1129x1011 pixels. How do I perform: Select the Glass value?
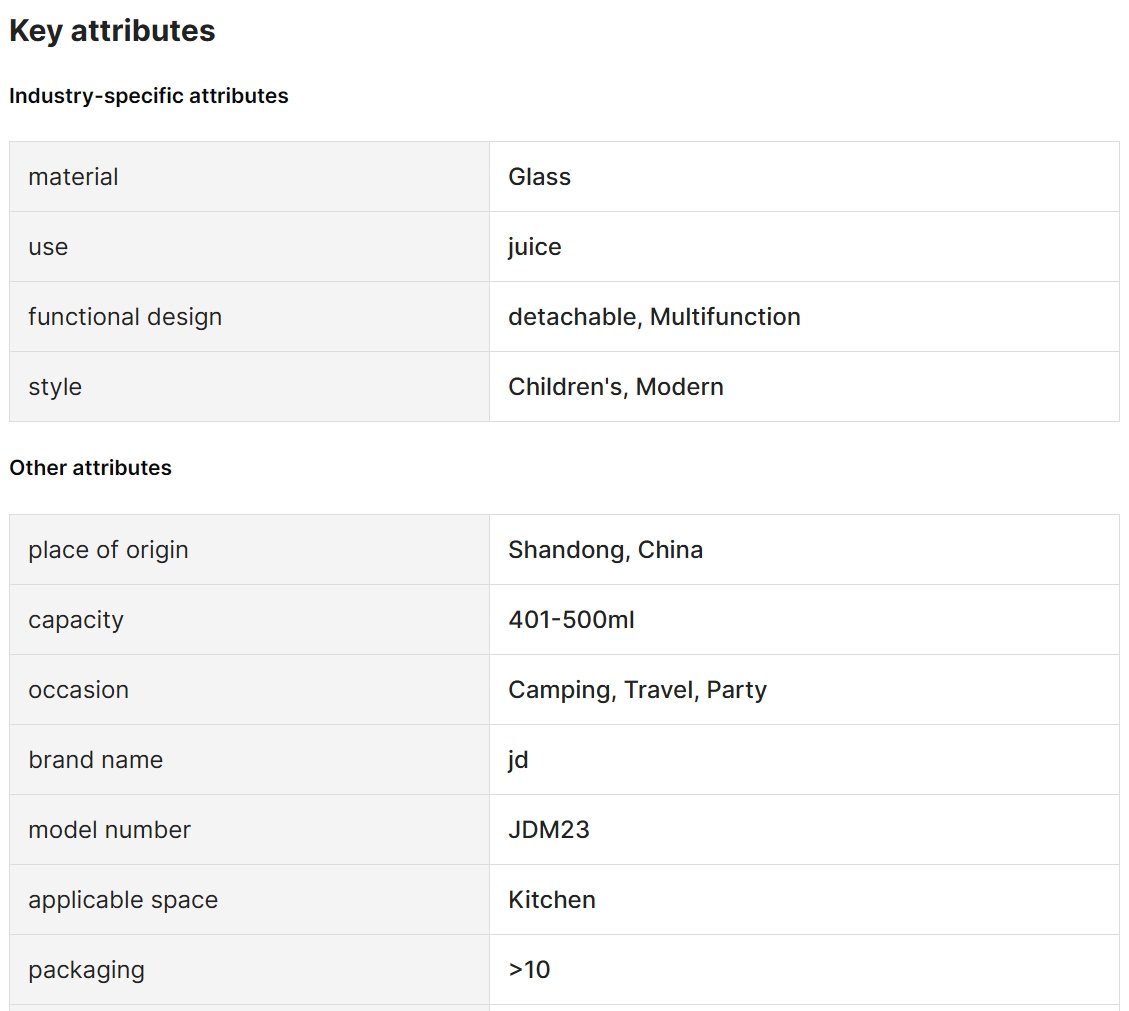pos(539,176)
